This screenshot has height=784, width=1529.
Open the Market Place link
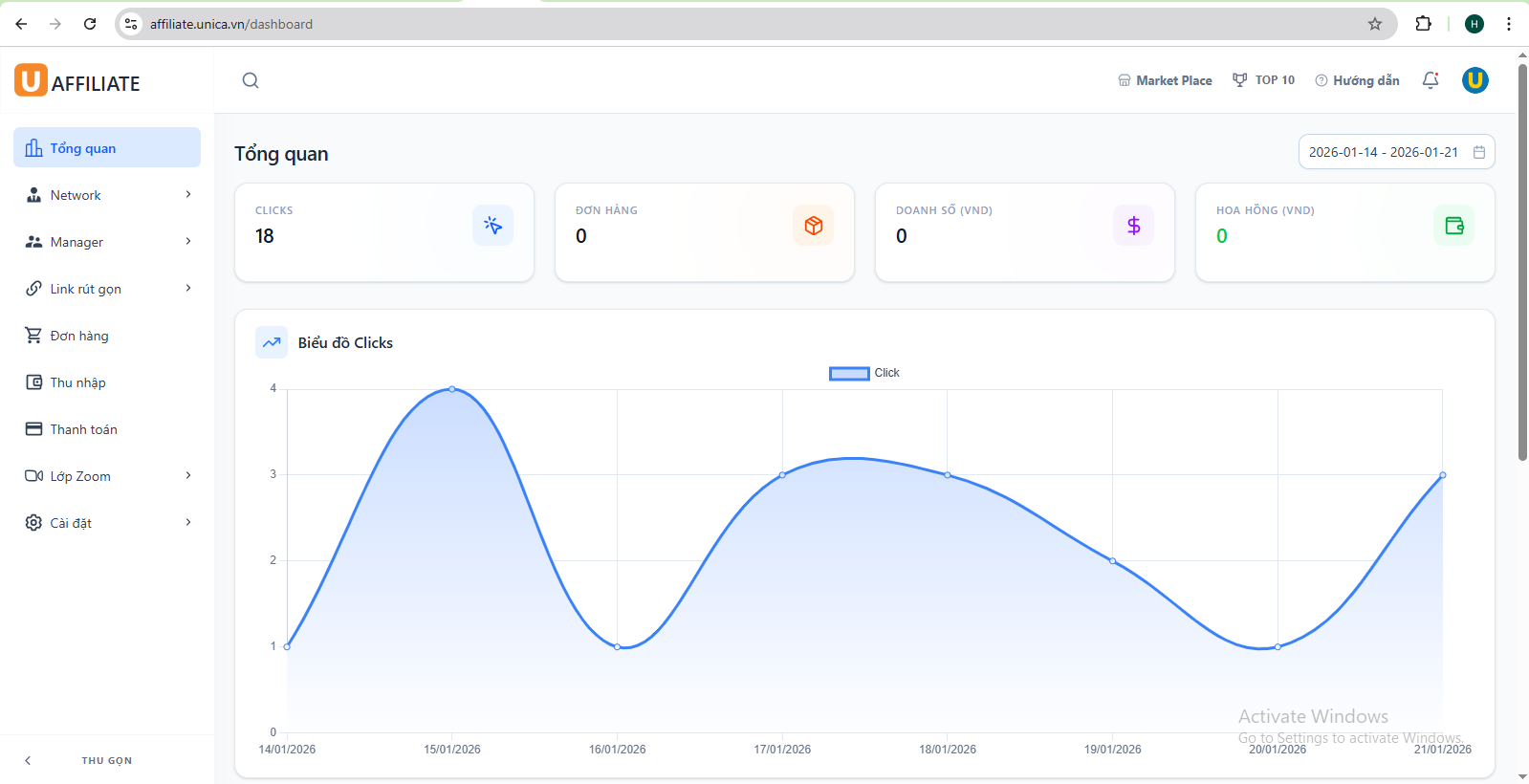coord(1165,80)
